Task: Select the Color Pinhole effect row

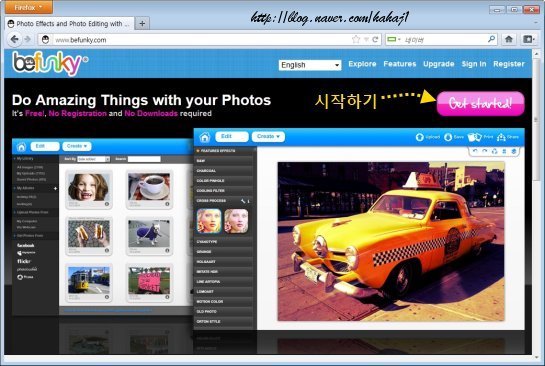Action: click(223, 181)
